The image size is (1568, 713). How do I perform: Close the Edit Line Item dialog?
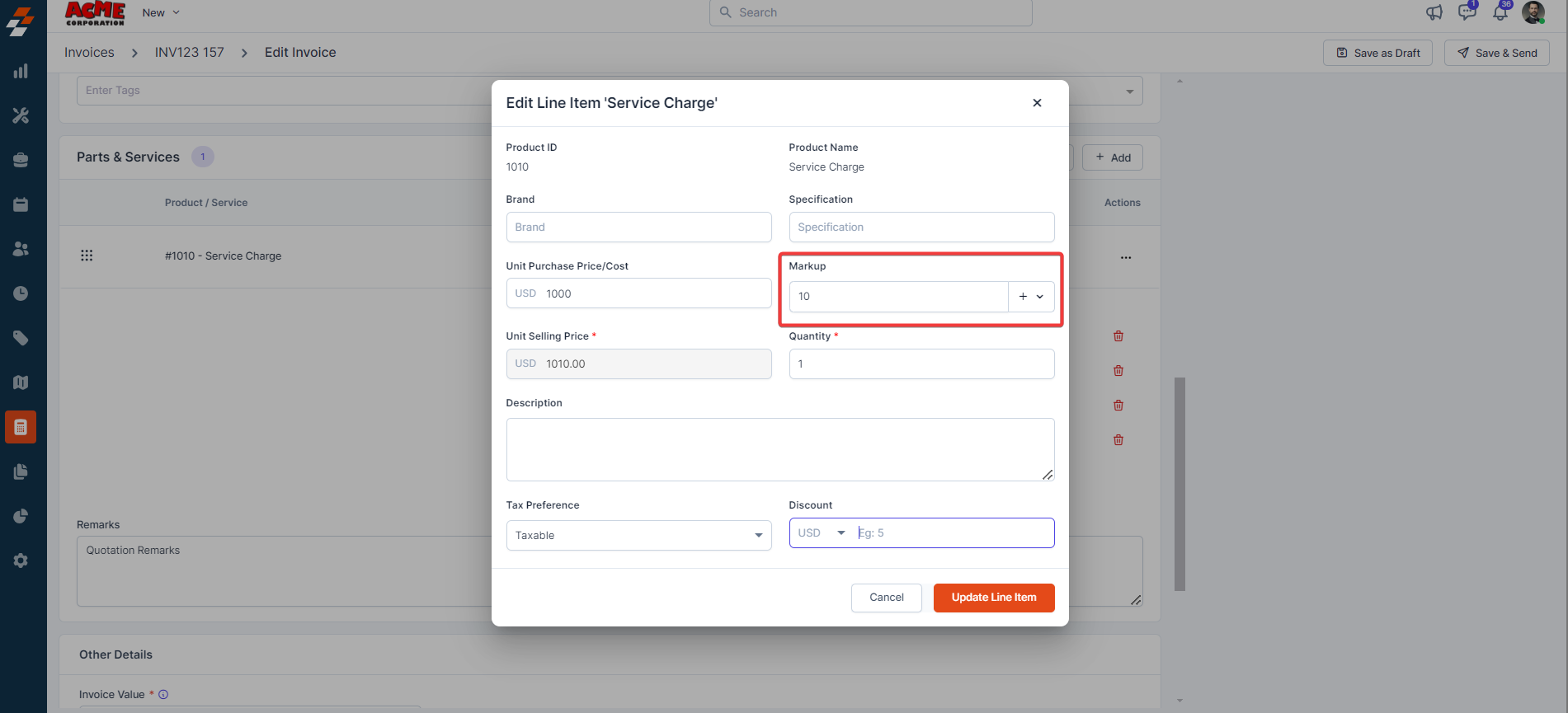tap(1037, 103)
